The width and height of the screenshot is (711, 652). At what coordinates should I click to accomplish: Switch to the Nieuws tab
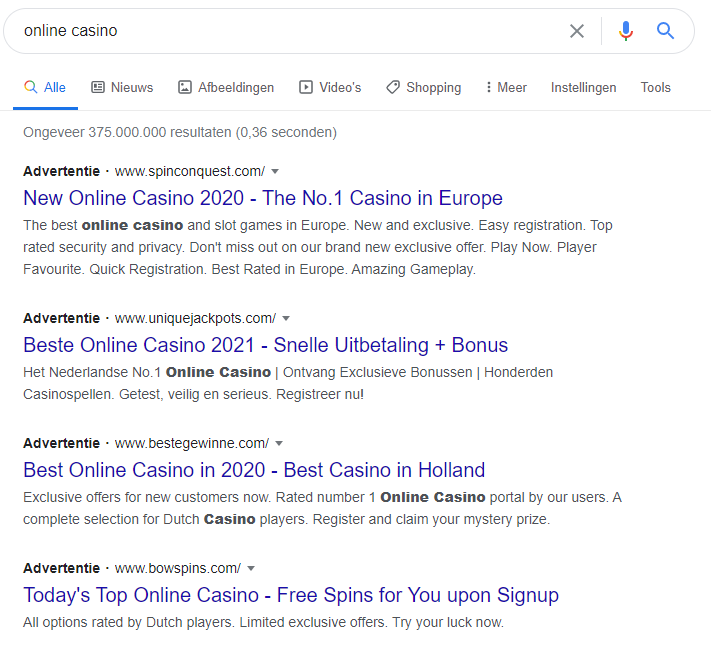coord(122,88)
